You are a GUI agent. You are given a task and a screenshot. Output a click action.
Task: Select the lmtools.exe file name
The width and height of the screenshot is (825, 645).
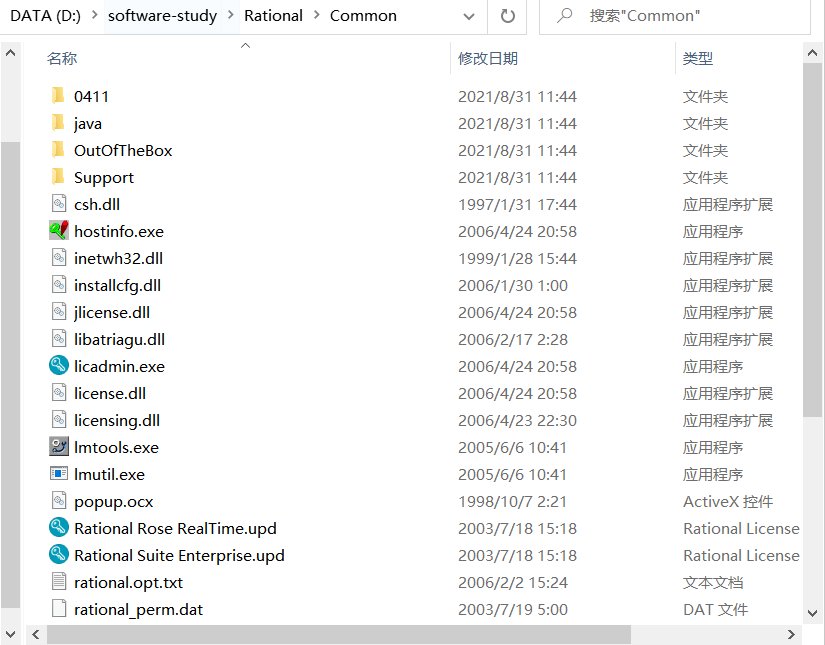pos(116,447)
